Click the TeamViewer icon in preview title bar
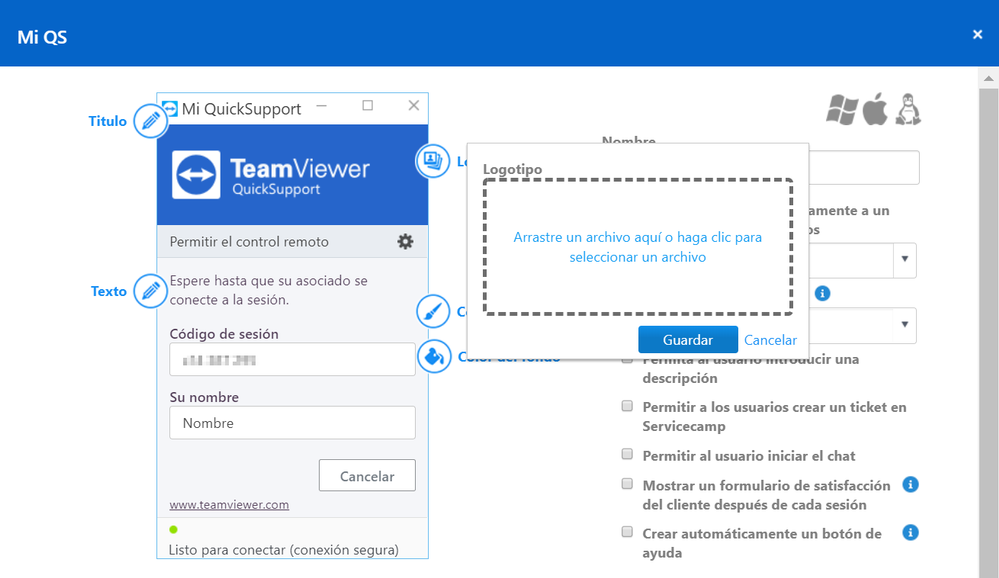 pos(170,108)
